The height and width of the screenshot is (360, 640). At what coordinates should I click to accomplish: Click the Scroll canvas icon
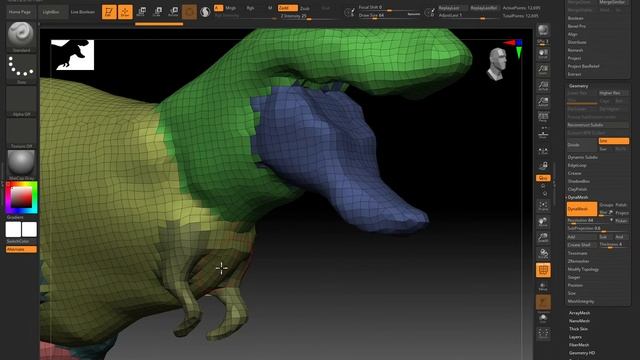pos(543,54)
